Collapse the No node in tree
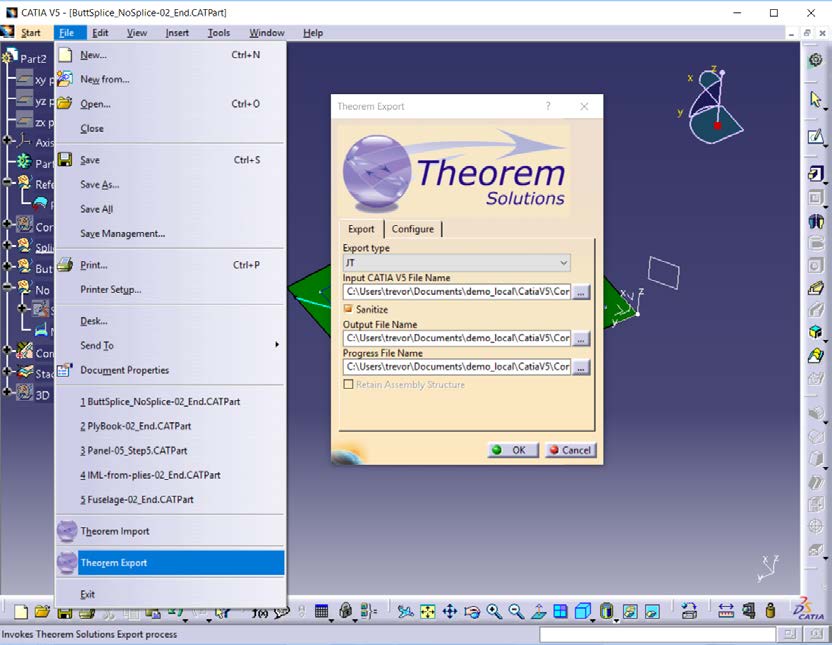 [7, 287]
